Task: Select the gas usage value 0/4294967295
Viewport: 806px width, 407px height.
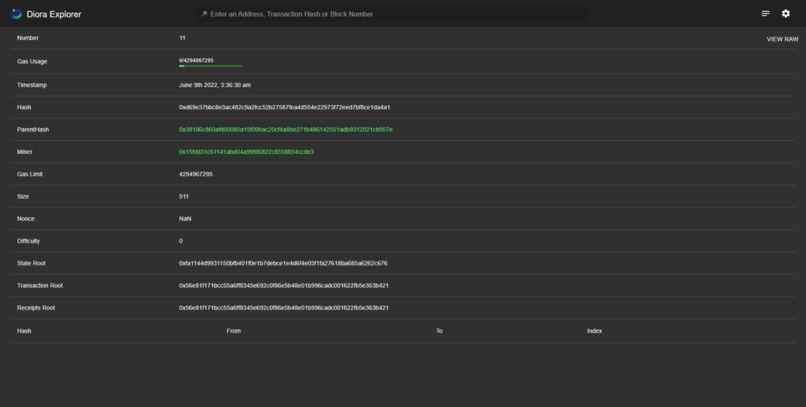Action: (x=196, y=60)
